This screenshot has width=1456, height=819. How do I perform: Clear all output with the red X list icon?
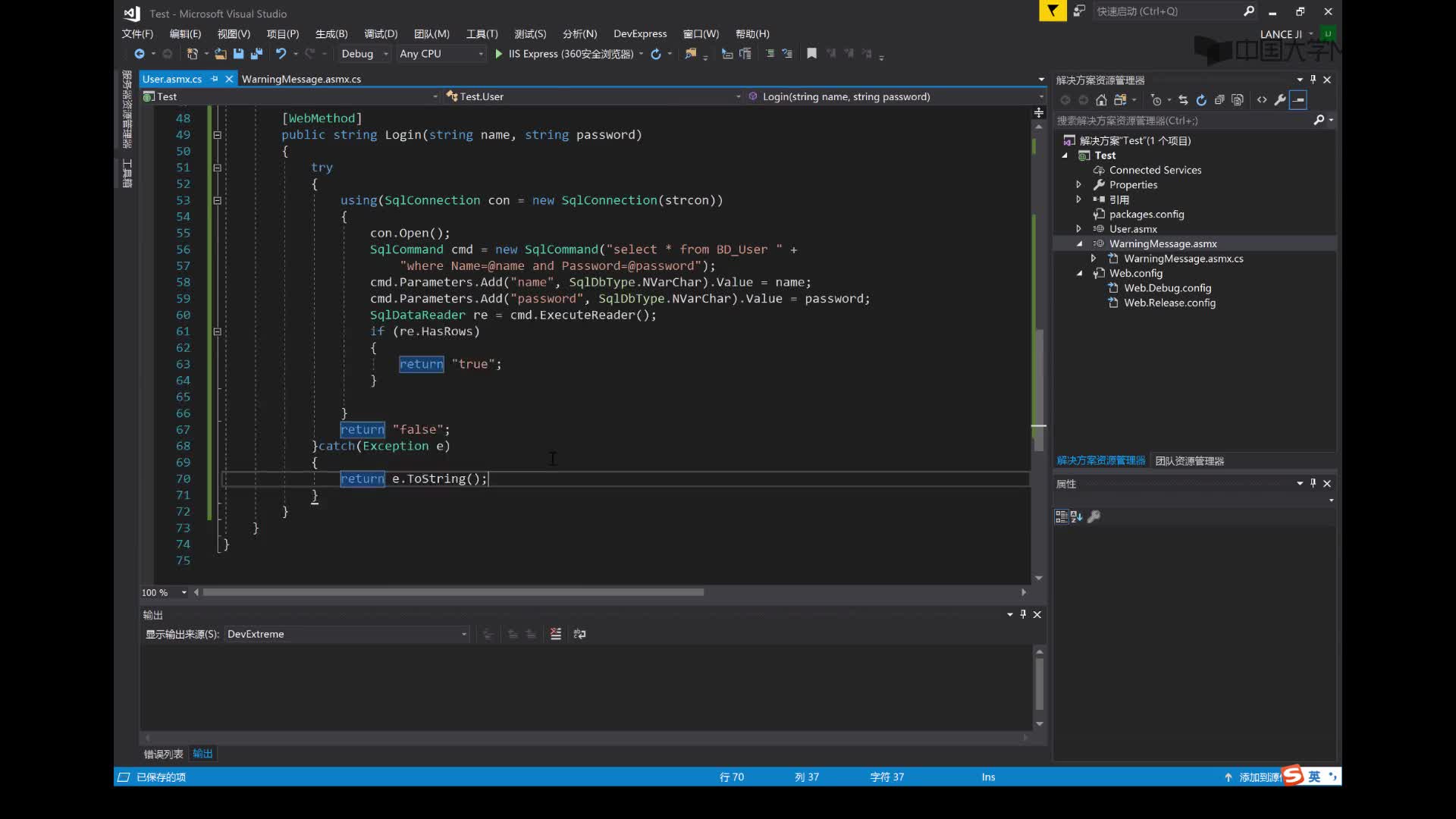pyautogui.click(x=556, y=634)
